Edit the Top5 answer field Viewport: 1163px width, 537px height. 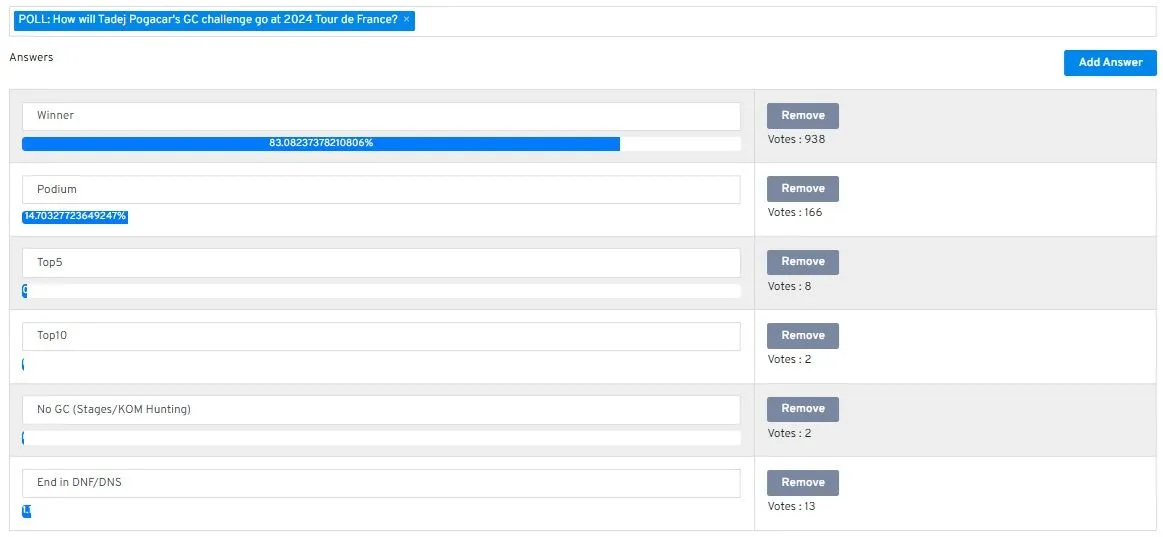381,263
